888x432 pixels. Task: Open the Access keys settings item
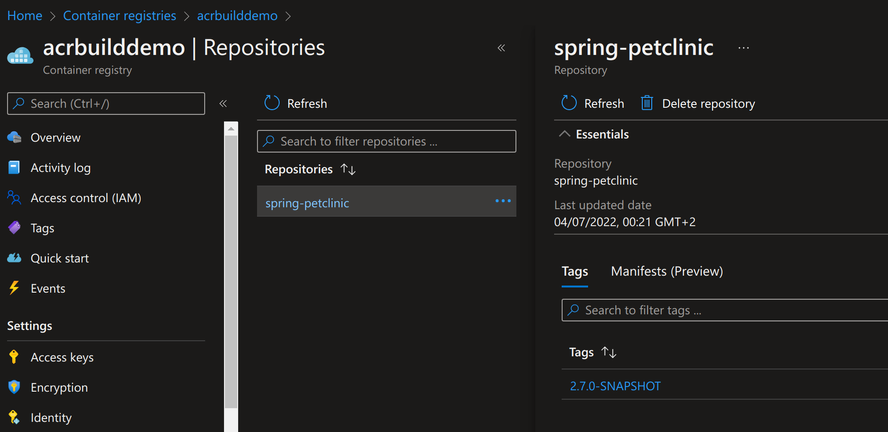[x=62, y=357]
